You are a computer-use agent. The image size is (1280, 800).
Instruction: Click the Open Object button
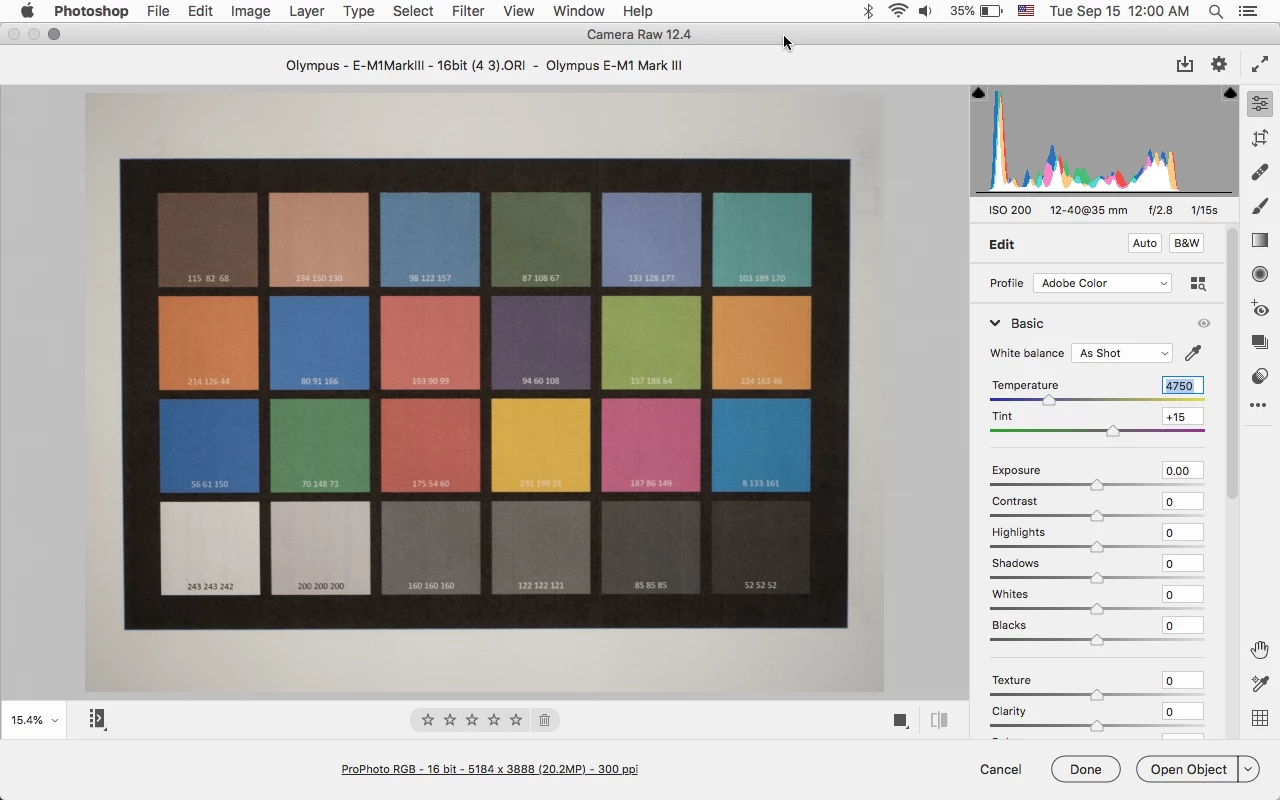(1188, 769)
